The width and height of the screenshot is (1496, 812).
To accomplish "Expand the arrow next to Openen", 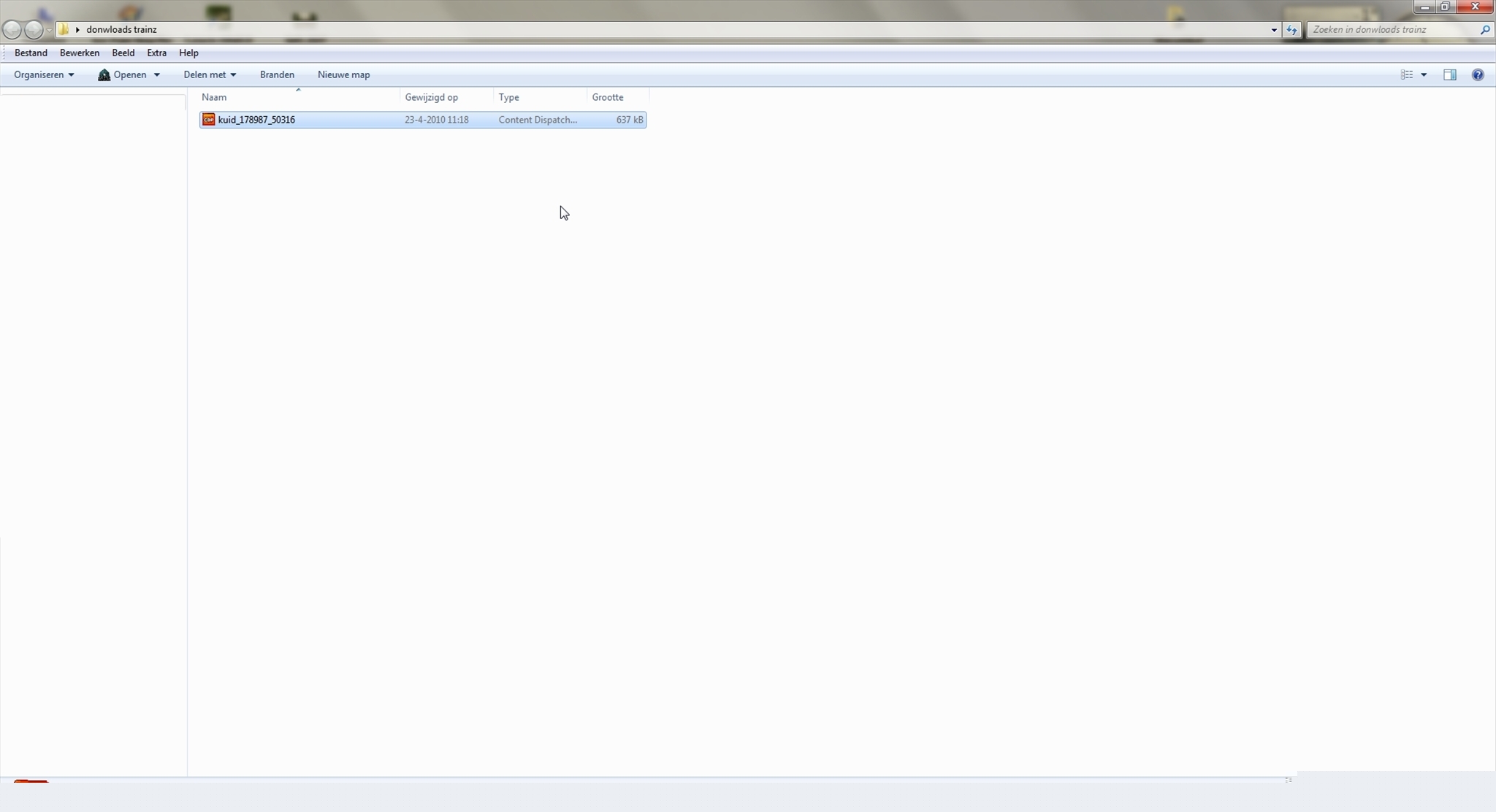I will click(156, 75).
